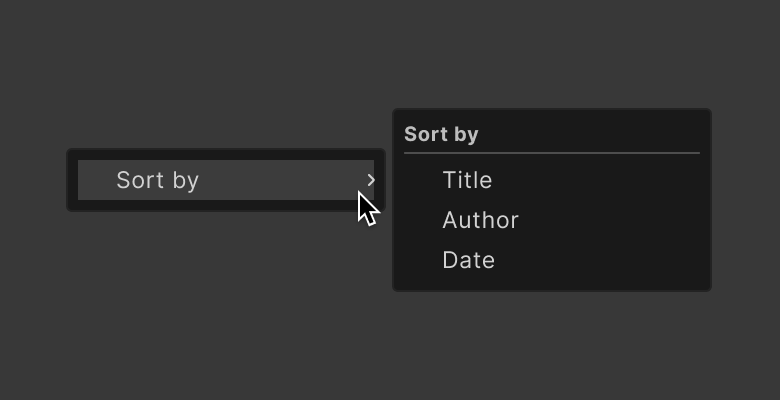Image resolution: width=780 pixels, height=400 pixels.
Task: Choose Author in the sort submenu
Action: click(x=480, y=220)
